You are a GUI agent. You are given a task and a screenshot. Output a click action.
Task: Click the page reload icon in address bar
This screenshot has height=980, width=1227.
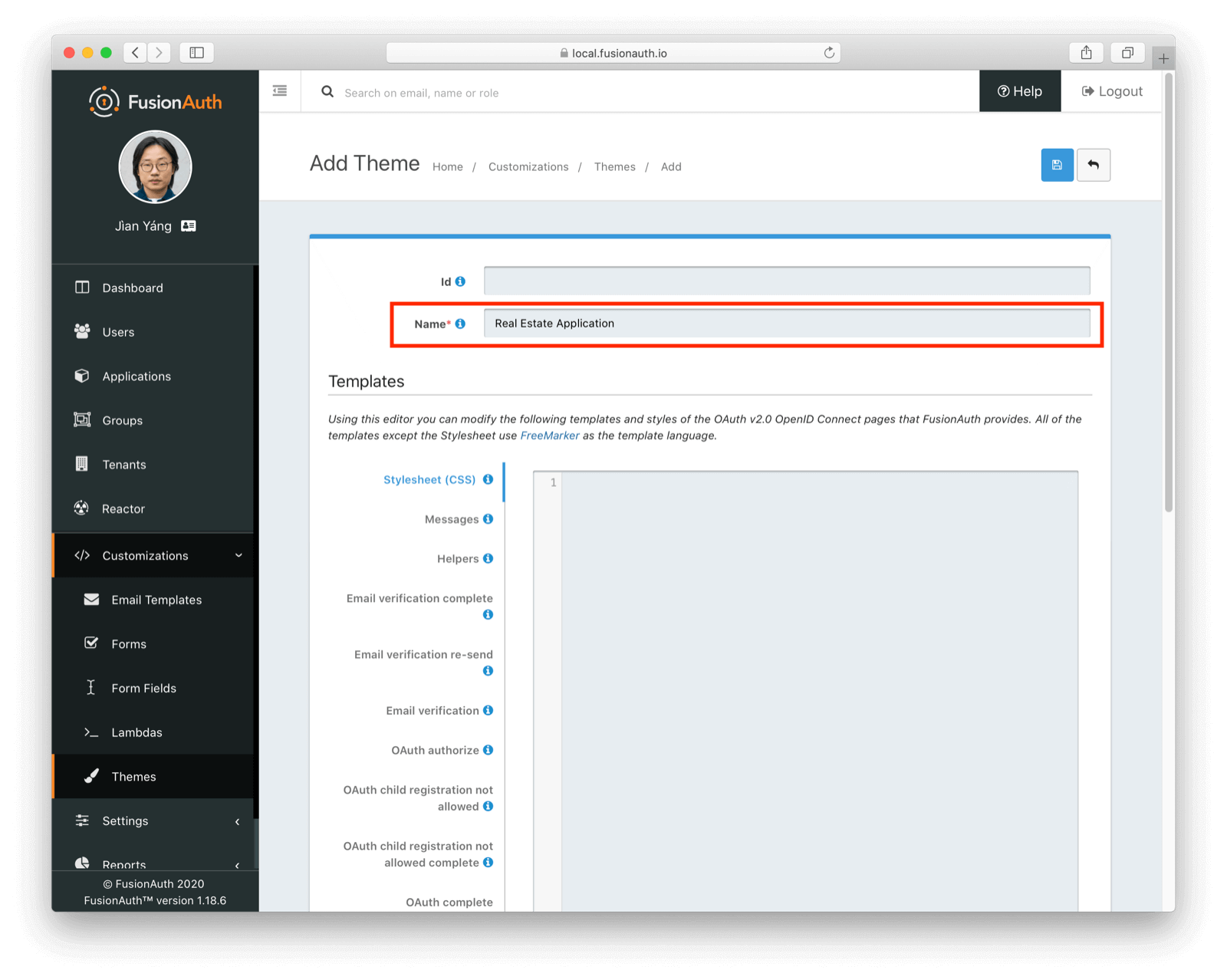point(829,53)
